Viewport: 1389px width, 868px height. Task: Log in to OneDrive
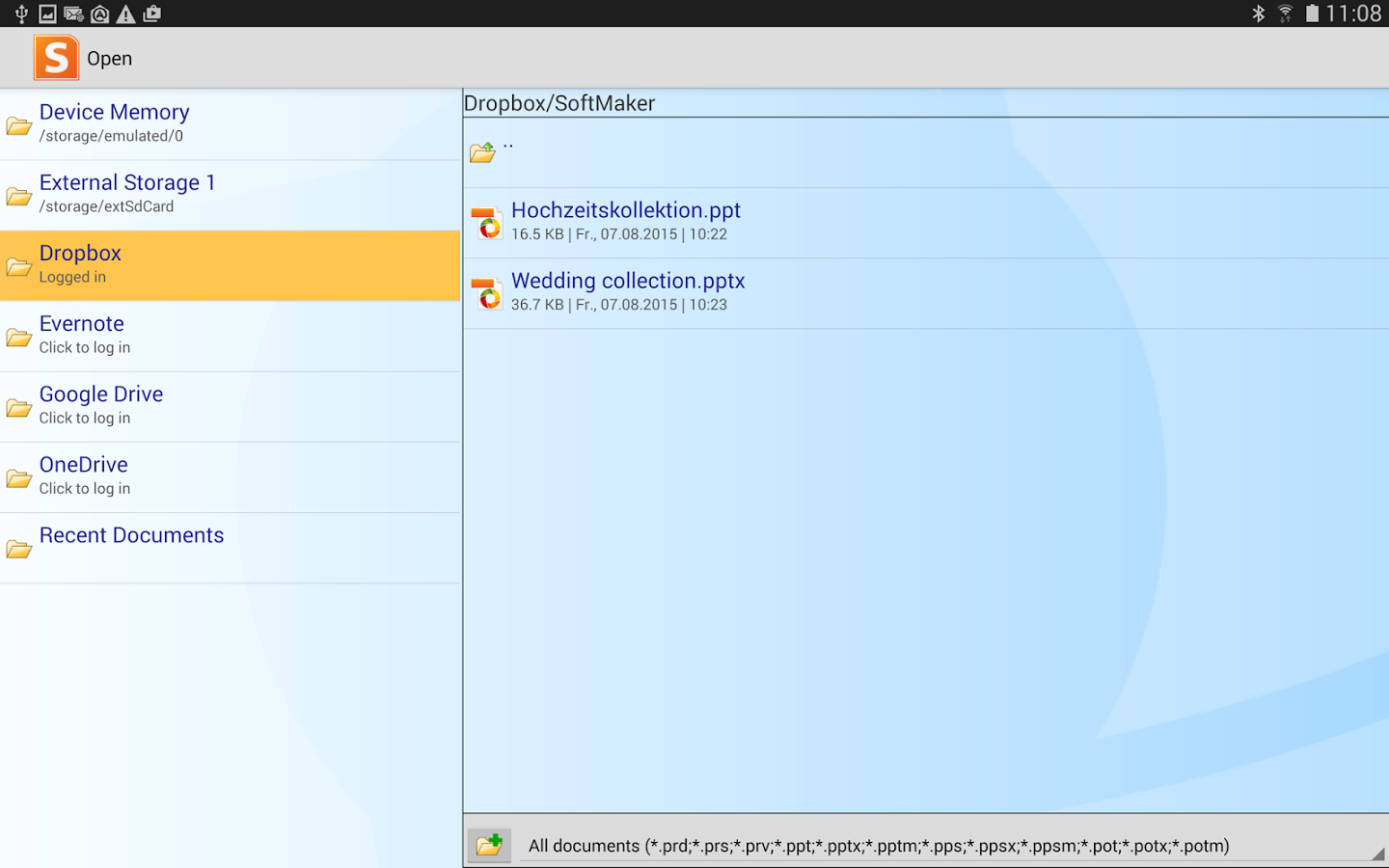tap(231, 476)
